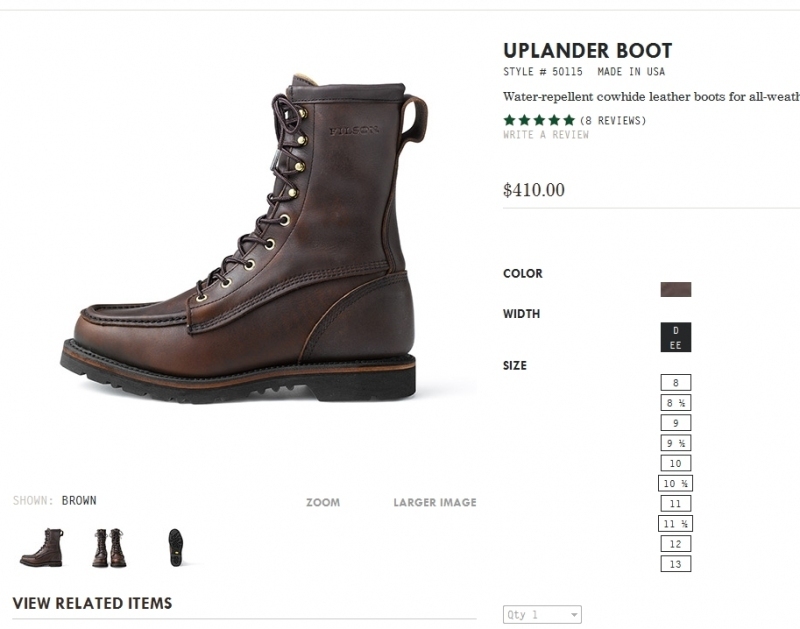
Task: Pick size 10
Action: (x=676, y=463)
